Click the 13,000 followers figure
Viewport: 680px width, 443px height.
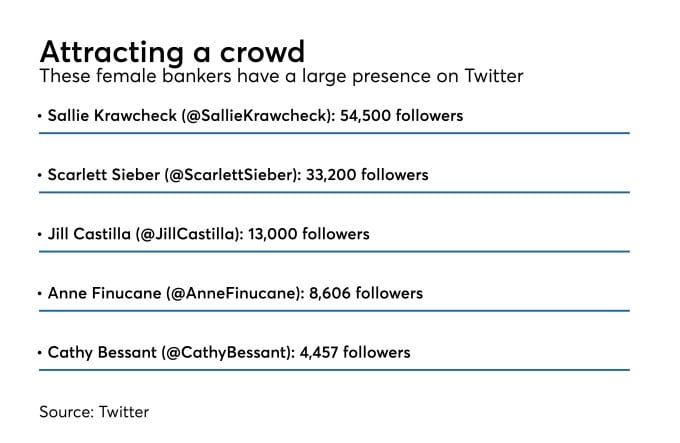(x=309, y=234)
